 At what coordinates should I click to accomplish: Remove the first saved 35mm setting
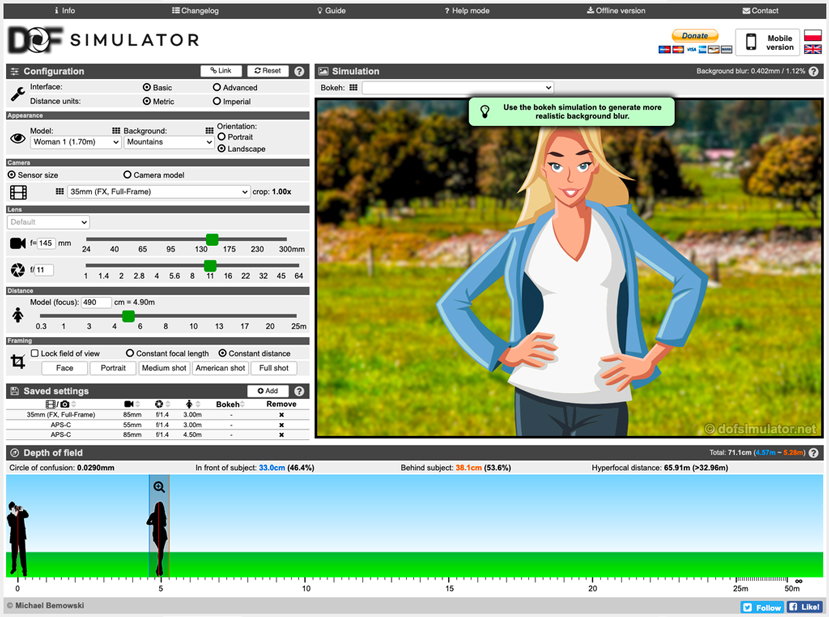281,414
